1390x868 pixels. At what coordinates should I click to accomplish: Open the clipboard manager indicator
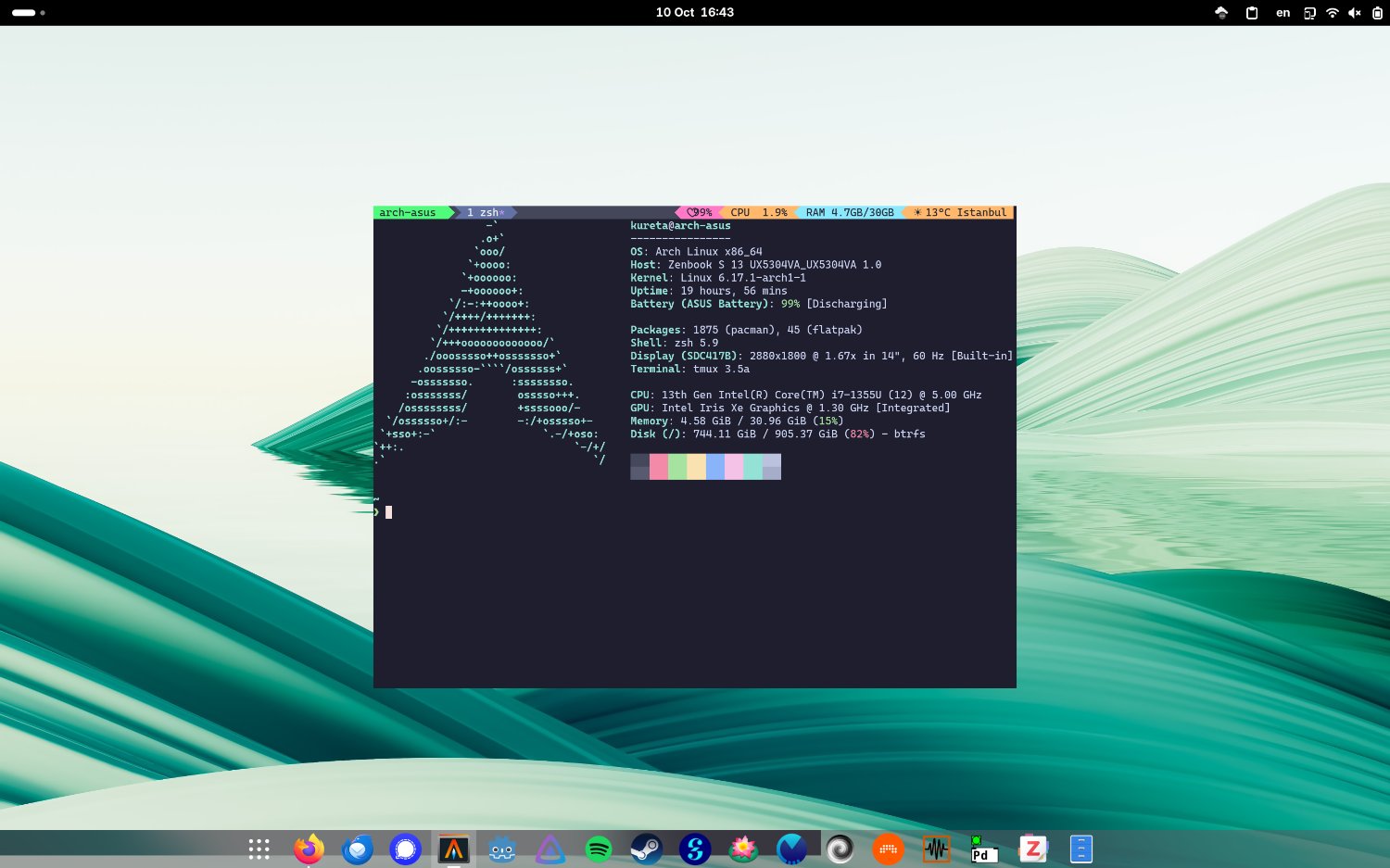click(x=1251, y=13)
